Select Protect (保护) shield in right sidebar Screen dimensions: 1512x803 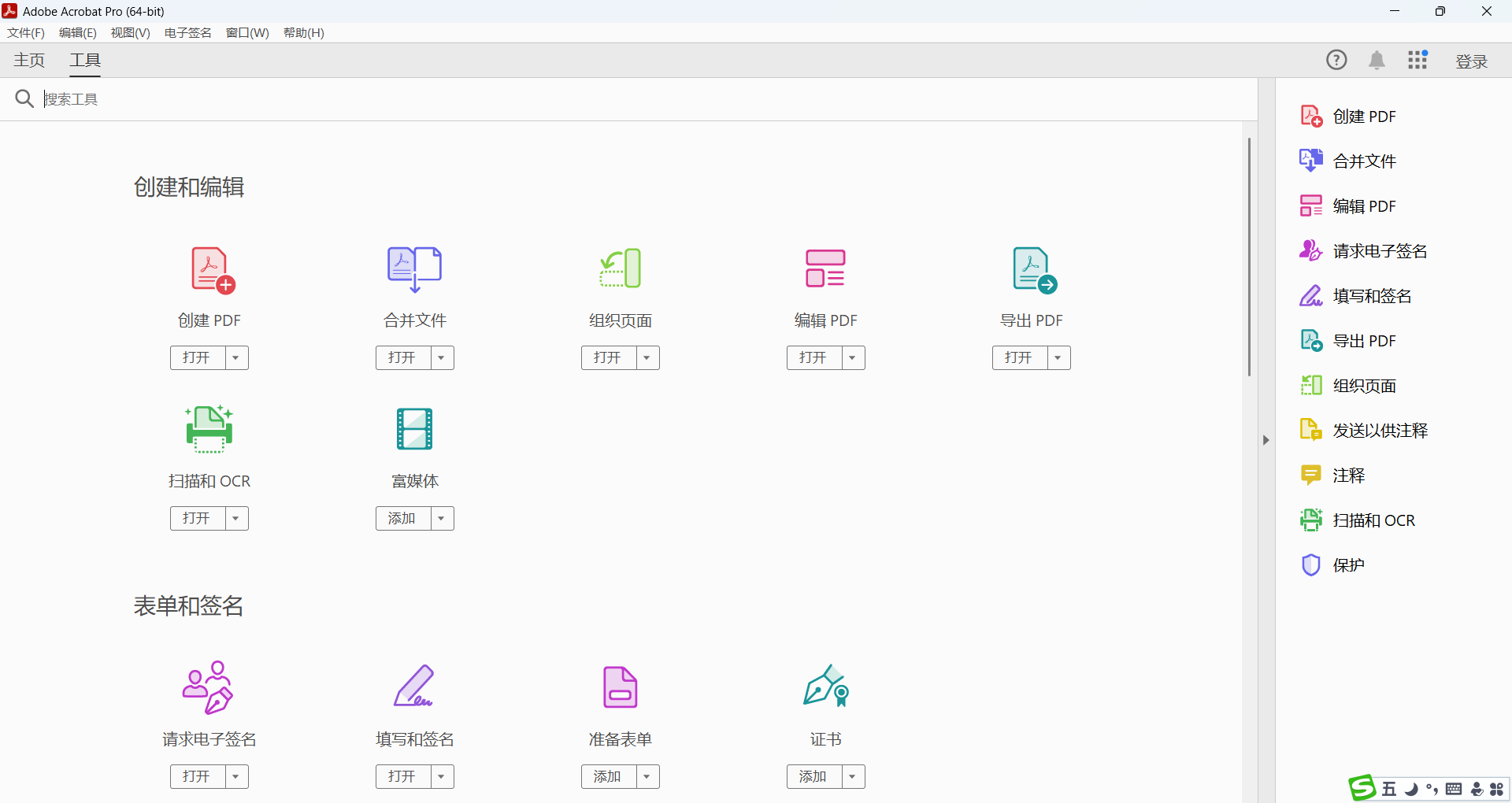[x=1310, y=565]
